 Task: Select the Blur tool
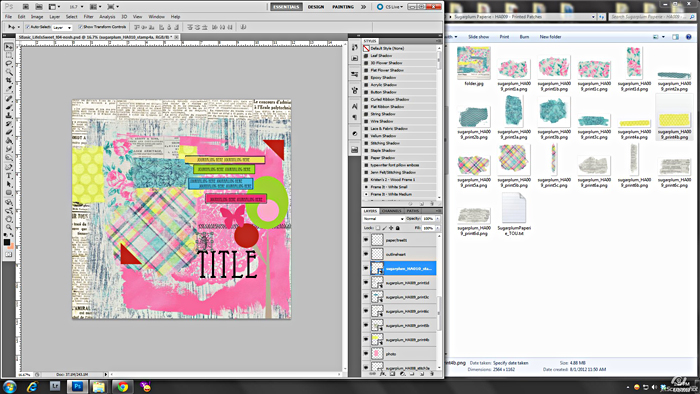click(8, 149)
